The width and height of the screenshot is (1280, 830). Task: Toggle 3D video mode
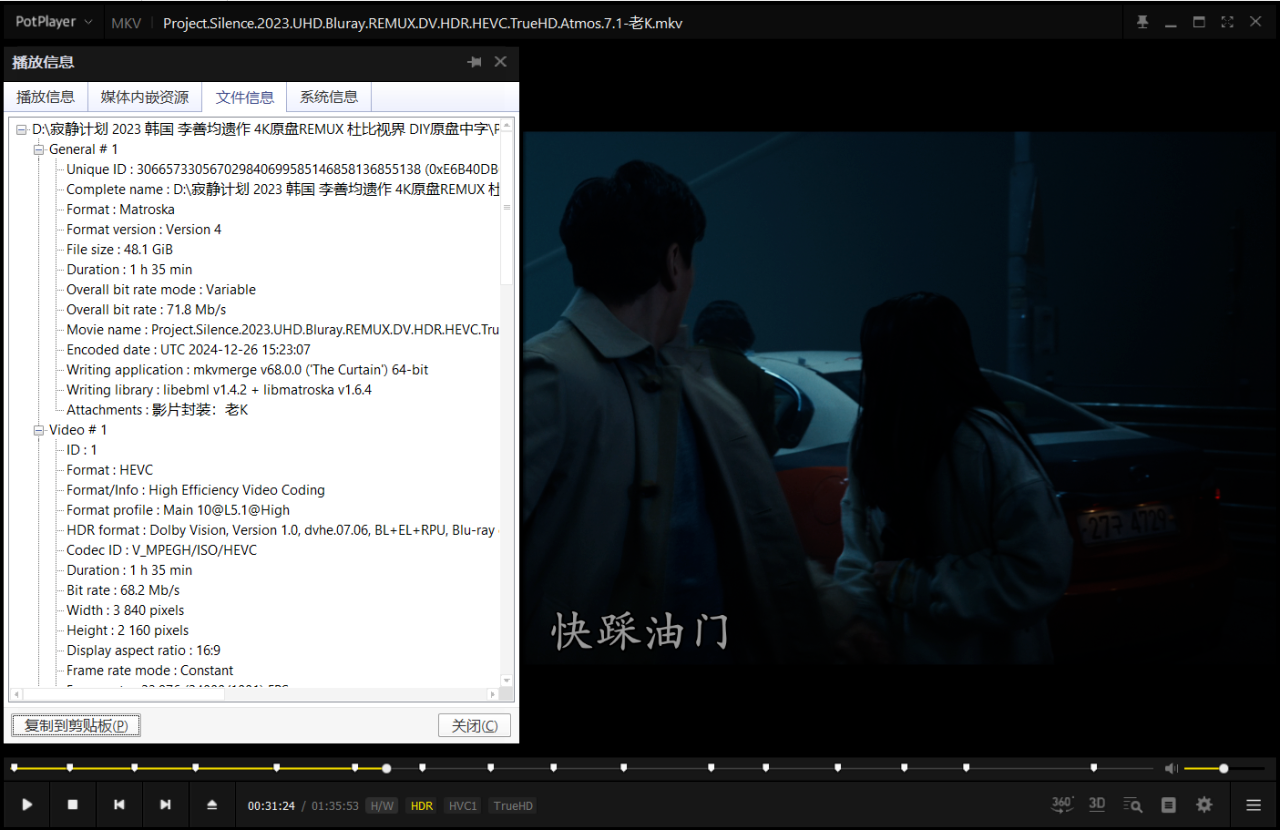click(x=1097, y=804)
